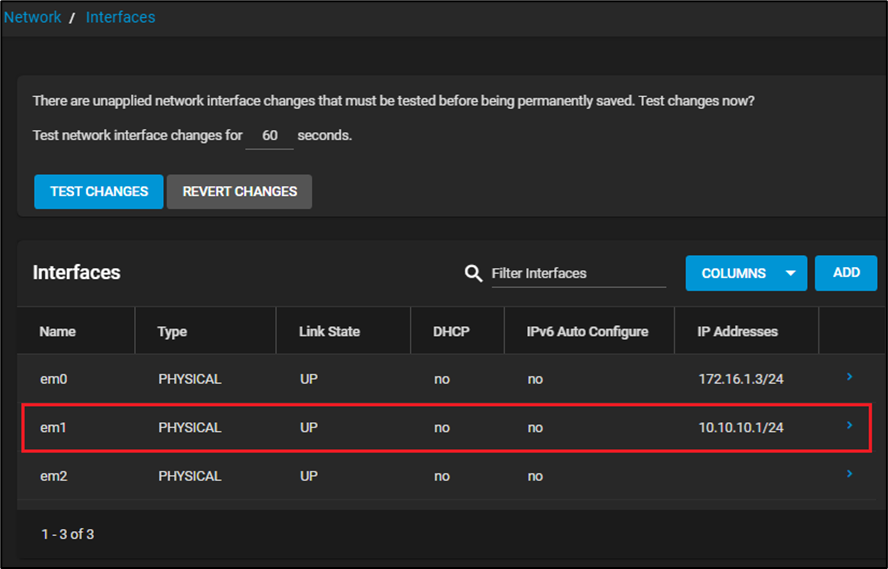This screenshot has height=569, width=888.
Task: Click the Filter Interfaces search field
Action: point(578,273)
